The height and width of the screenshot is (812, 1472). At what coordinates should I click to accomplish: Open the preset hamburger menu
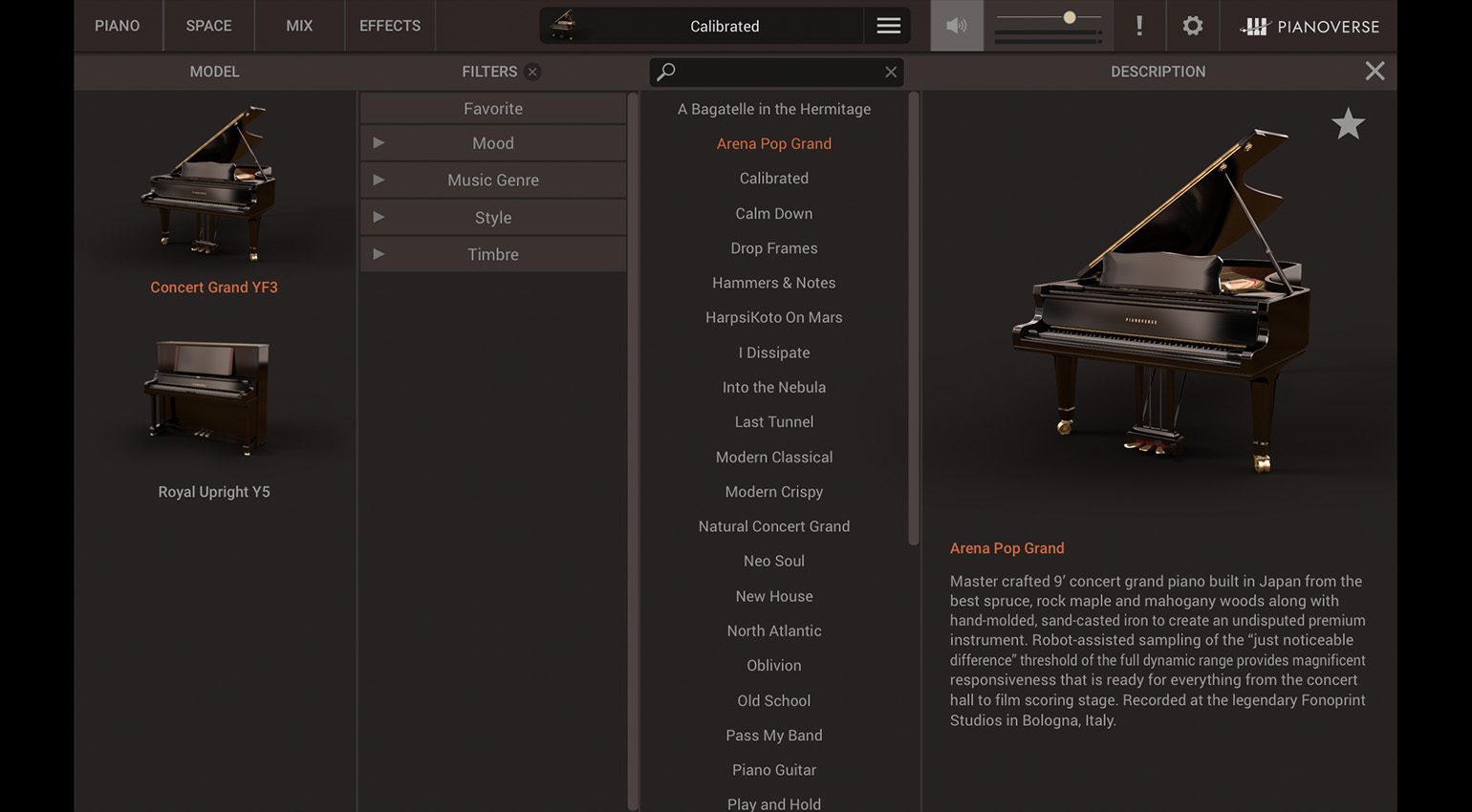point(888,26)
